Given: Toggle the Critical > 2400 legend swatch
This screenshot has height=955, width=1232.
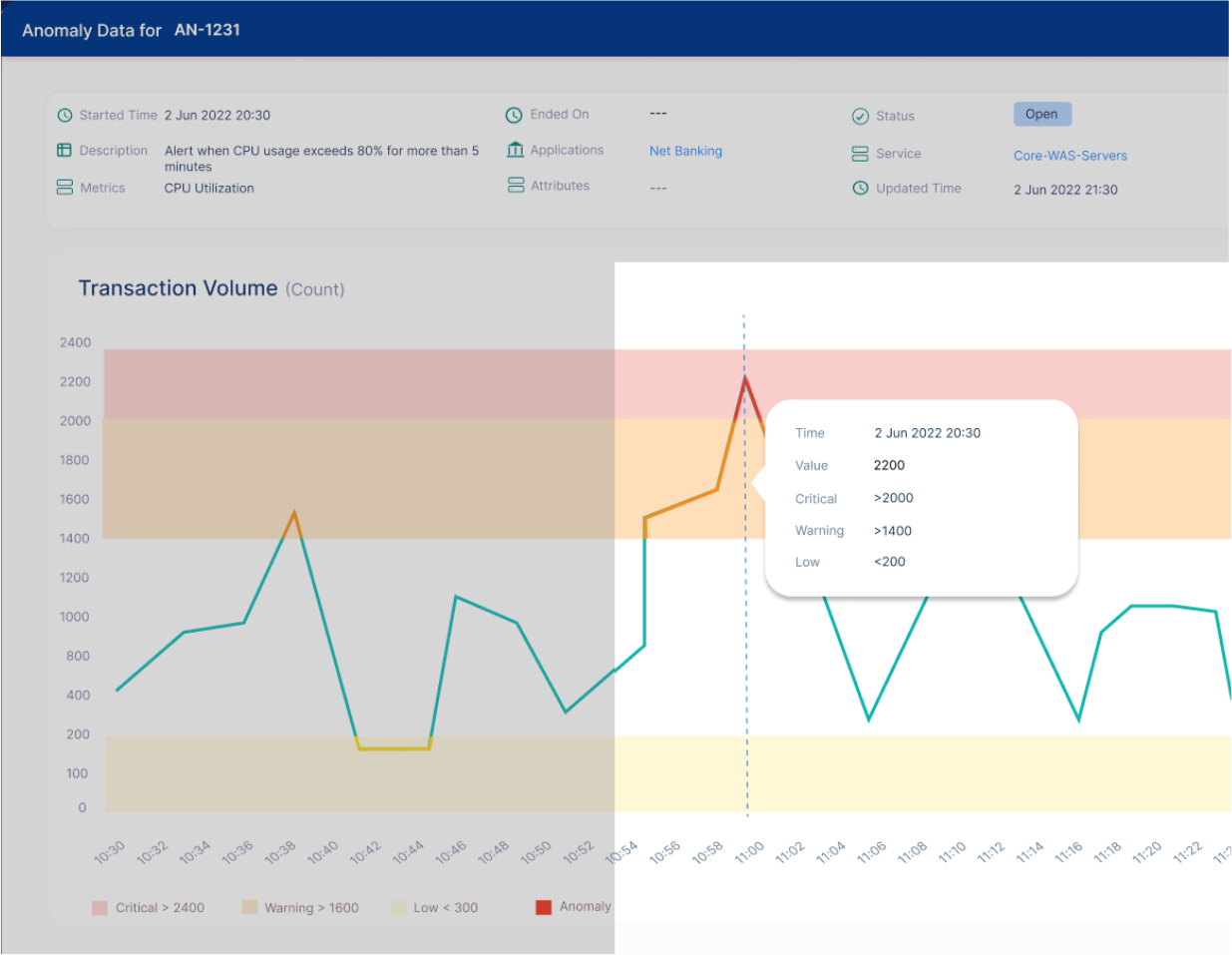Looking at the screenshot, I should [100, 908].
